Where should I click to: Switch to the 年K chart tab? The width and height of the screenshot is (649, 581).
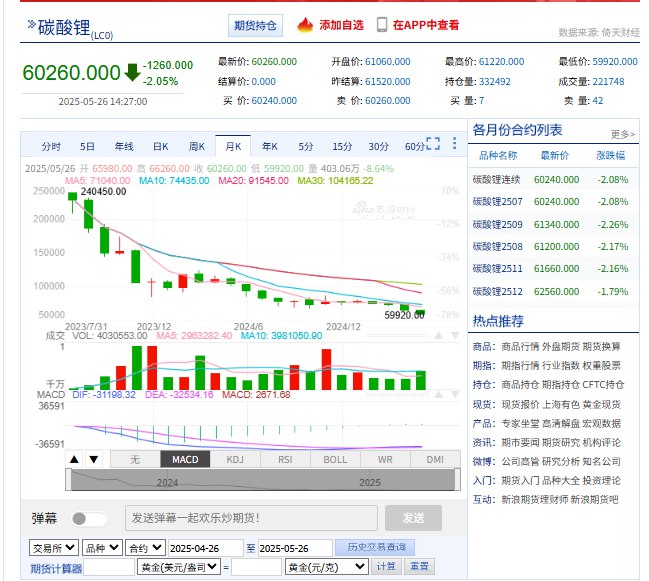[270, 146]
